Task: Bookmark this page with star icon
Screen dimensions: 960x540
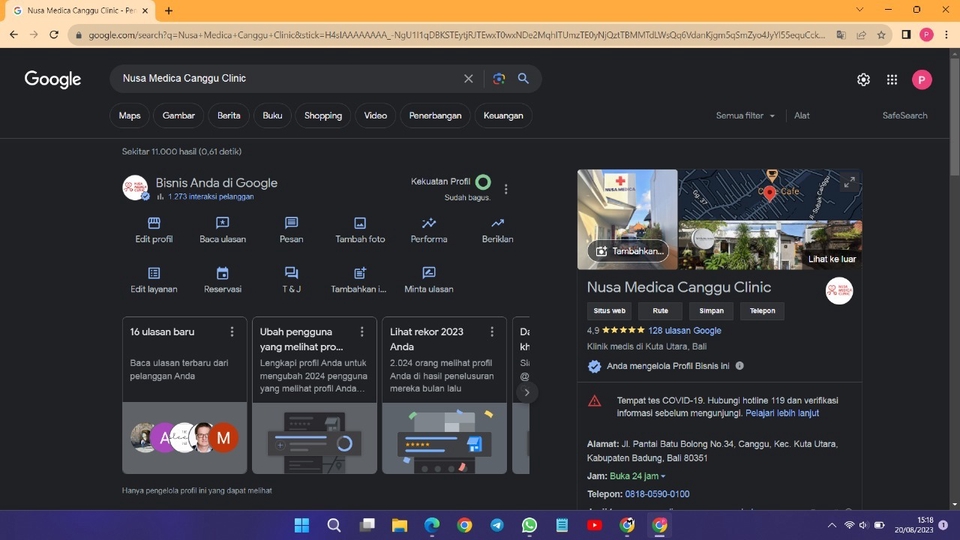Action: 882,35
